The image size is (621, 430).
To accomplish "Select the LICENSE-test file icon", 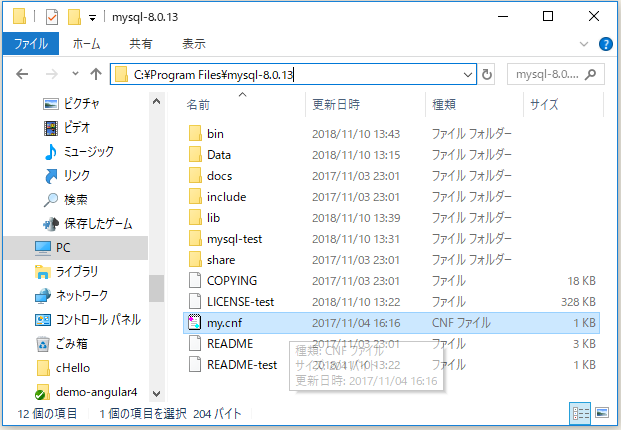I will click(195, 301).
